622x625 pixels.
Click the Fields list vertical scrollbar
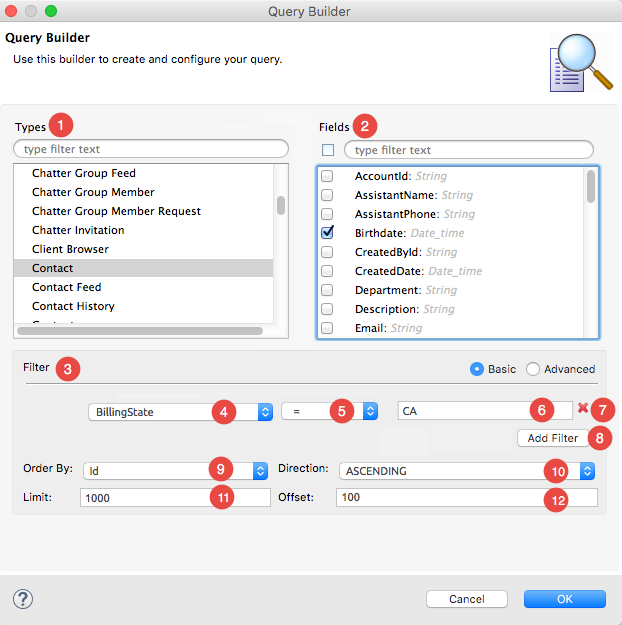591,186
